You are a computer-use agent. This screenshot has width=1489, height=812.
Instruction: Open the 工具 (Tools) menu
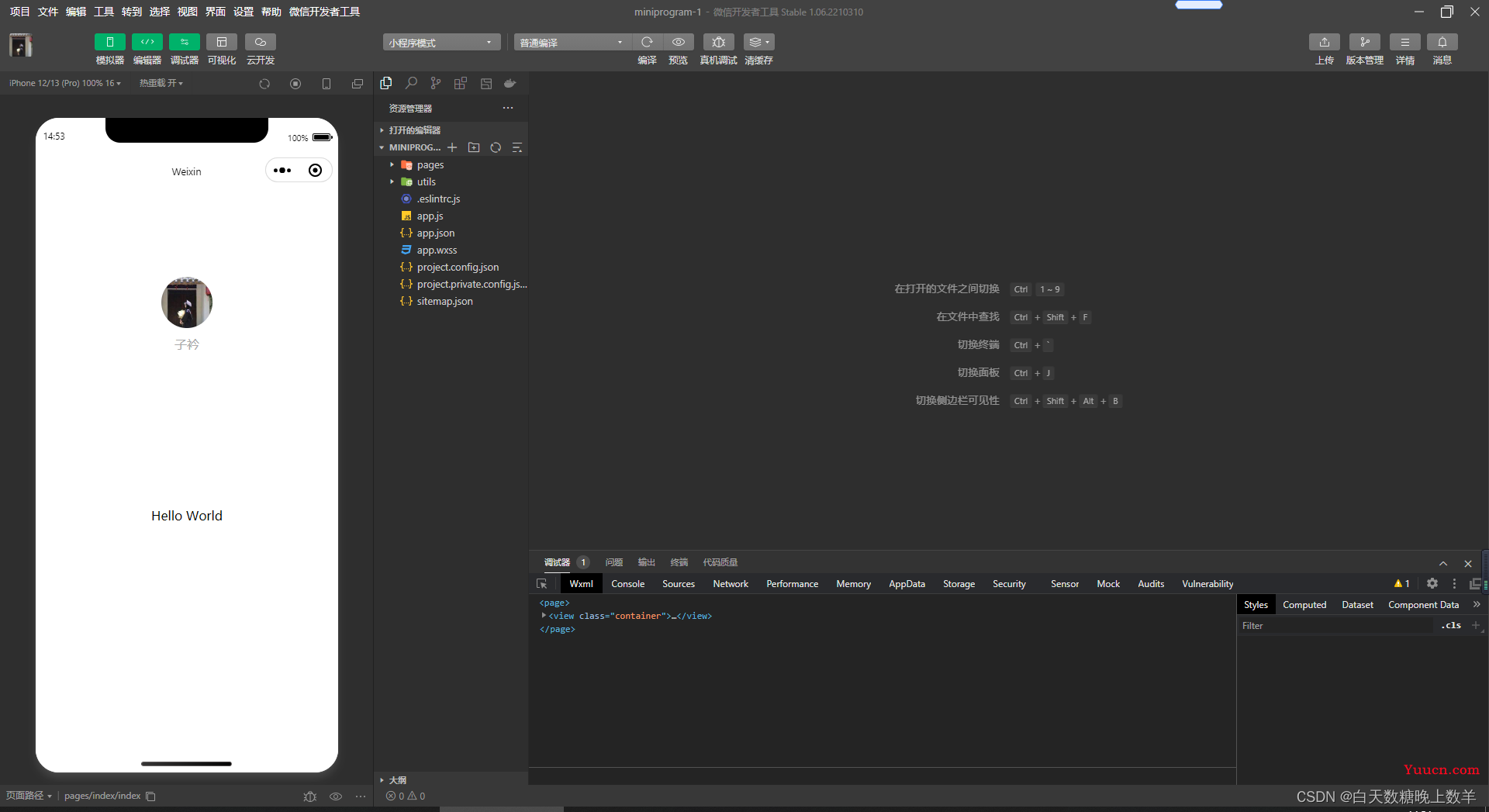coord(104,12)
